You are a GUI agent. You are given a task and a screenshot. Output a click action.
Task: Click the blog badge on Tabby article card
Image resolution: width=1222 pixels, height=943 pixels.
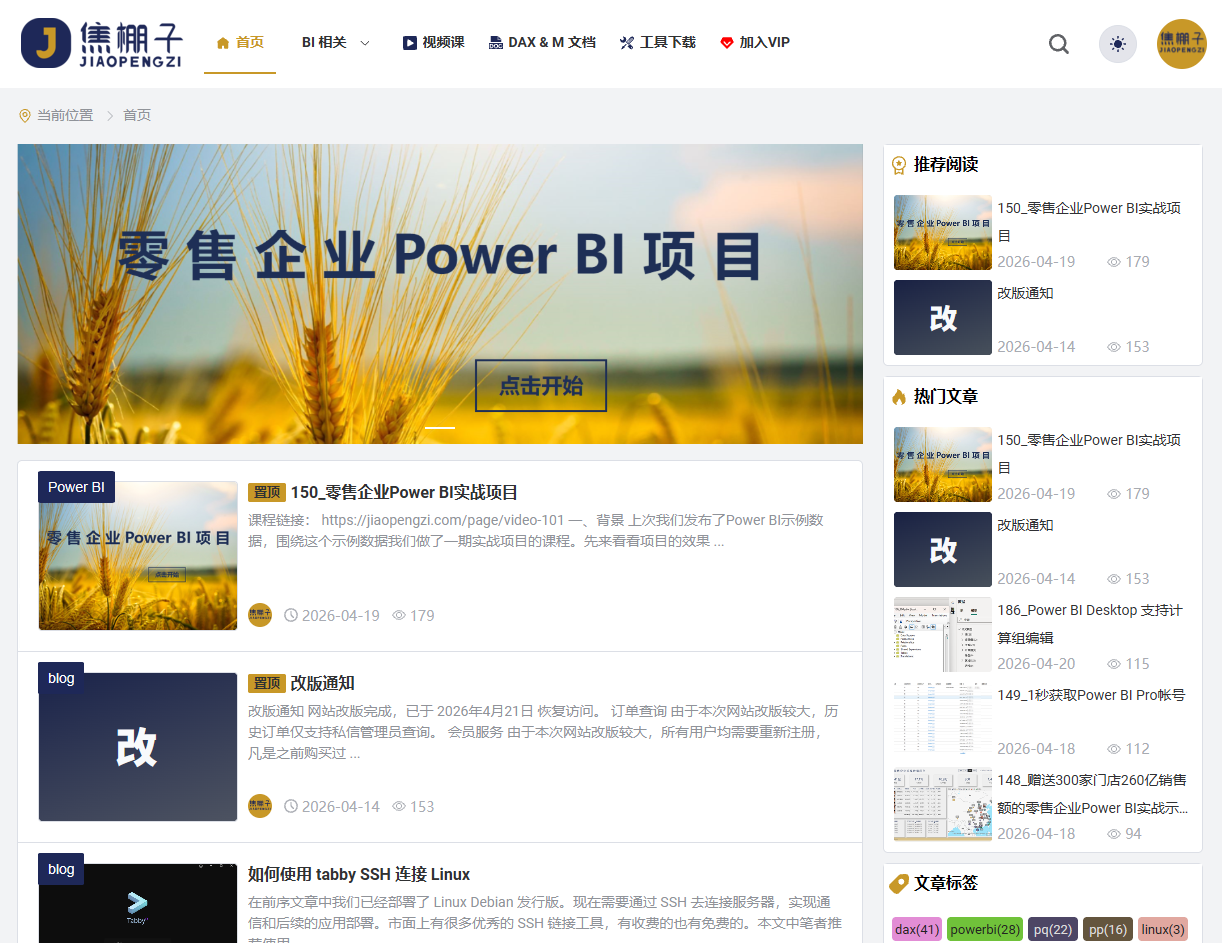pos(61,869)
